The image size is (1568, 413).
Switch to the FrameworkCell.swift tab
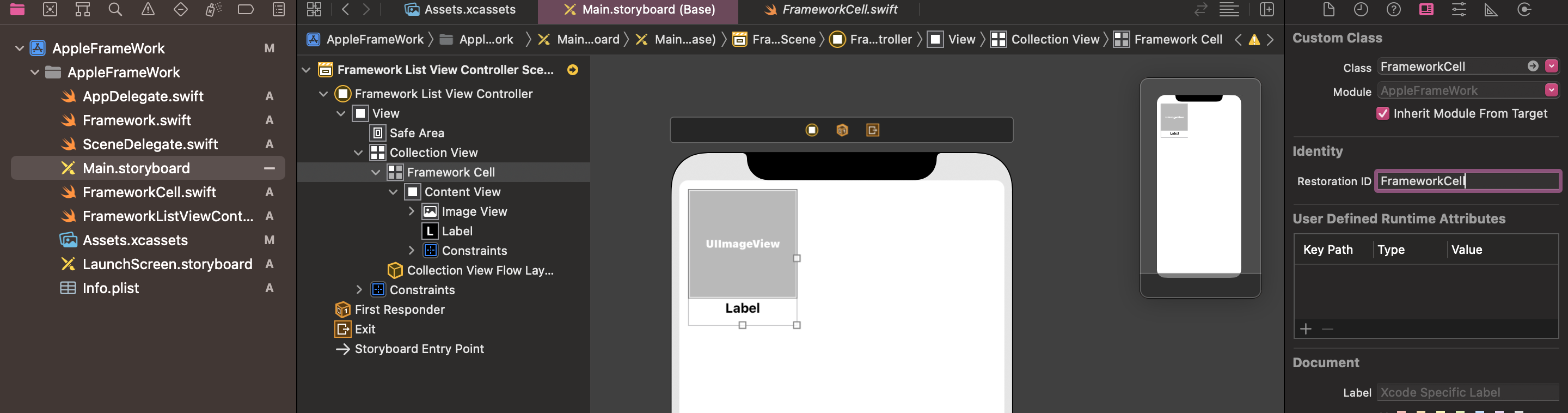point(830,9)
